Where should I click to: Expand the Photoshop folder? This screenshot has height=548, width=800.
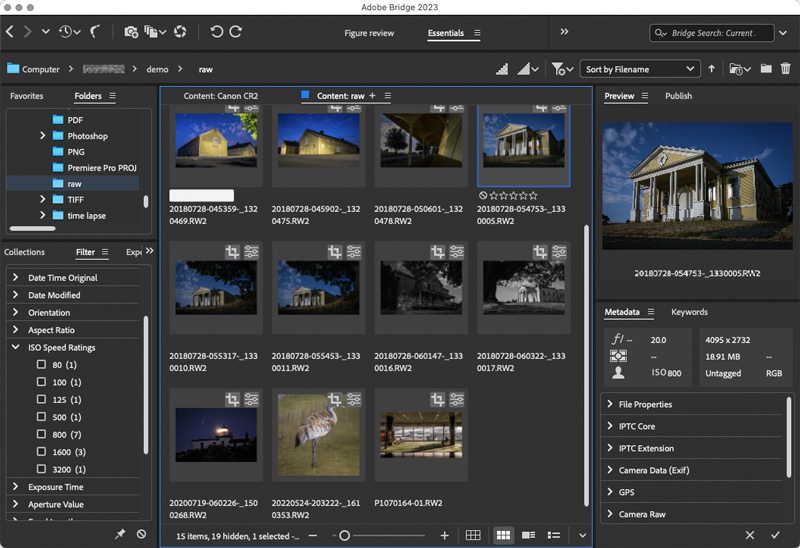coord(42,136)
